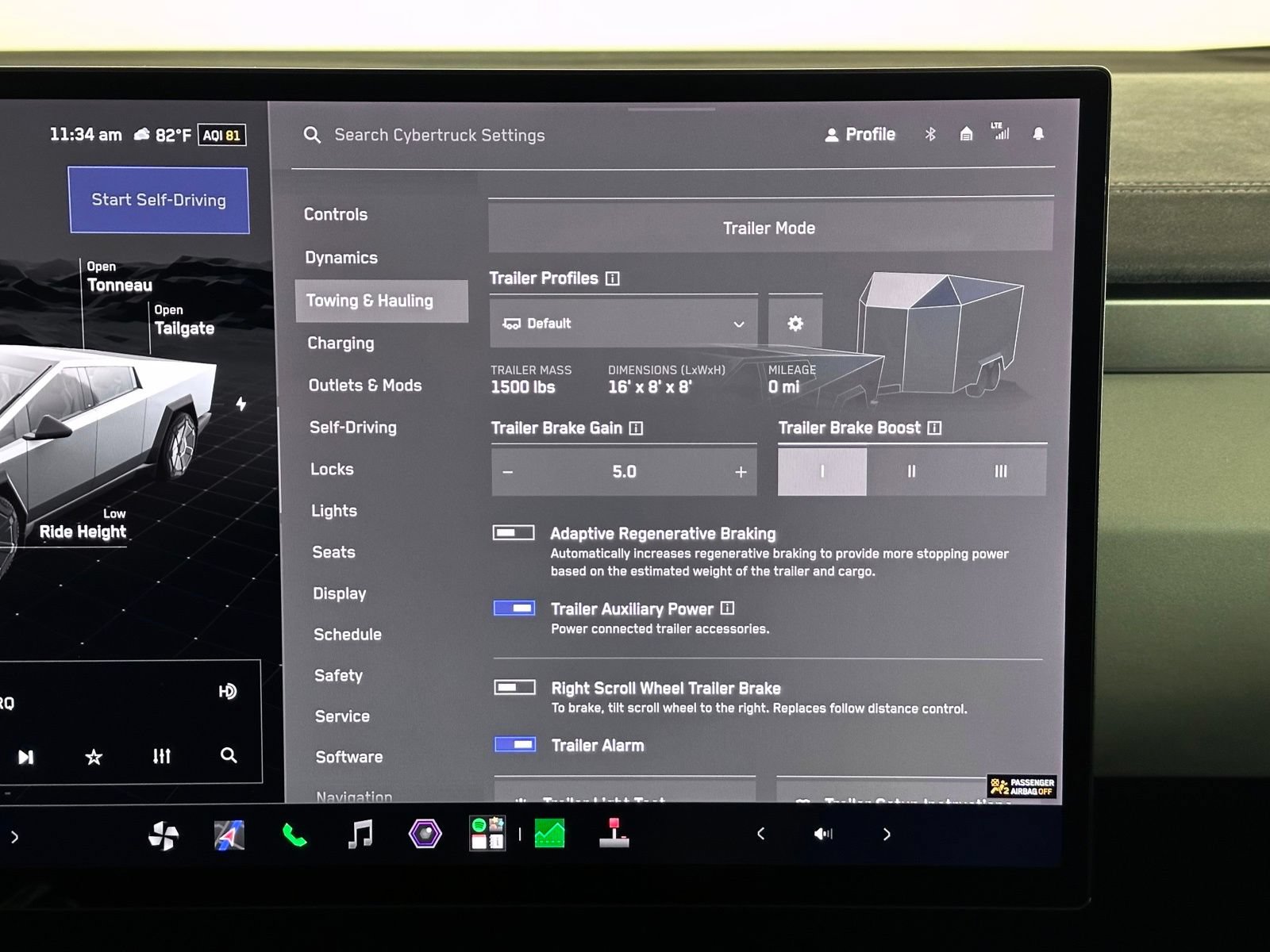This screenshot has height=952, width=1270.
Task: Tap the Bluetooth status icon
Action: click(x=930, y=134)
